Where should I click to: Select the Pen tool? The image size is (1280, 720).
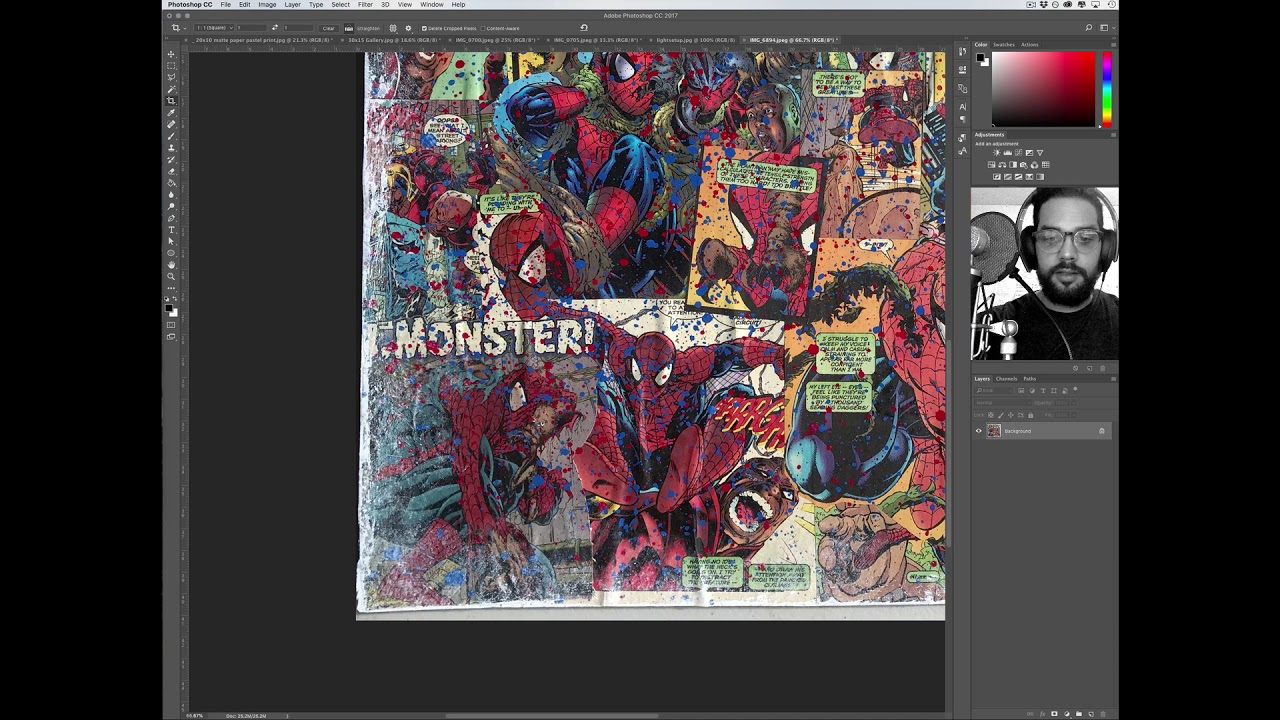(x=171, y=217)
